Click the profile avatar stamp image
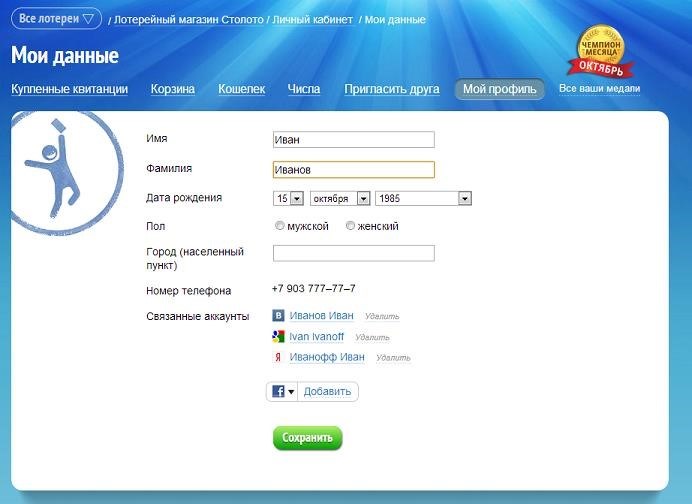Image resolution: width=692 pixels, height=504 pixels. (x=66, y=173)
